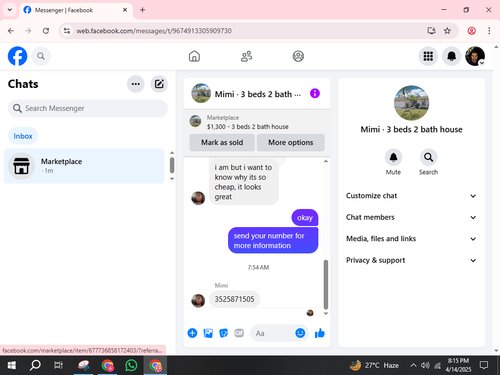This screenshot has width=500, height=375.
Task: Go to the Home feed icon
Action: point(194,56)
